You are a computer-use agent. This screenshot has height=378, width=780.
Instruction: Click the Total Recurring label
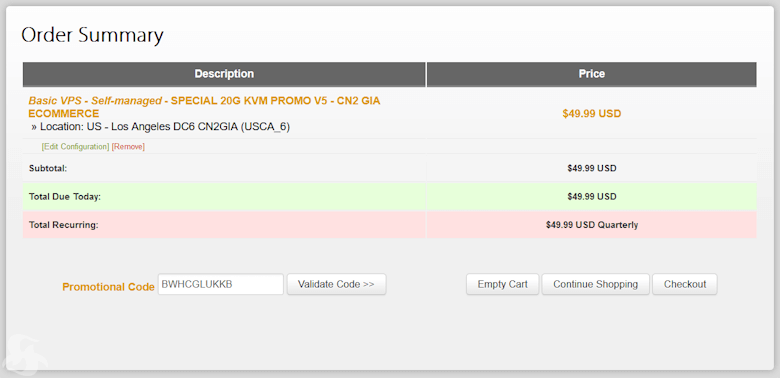(x=64, y=225)
